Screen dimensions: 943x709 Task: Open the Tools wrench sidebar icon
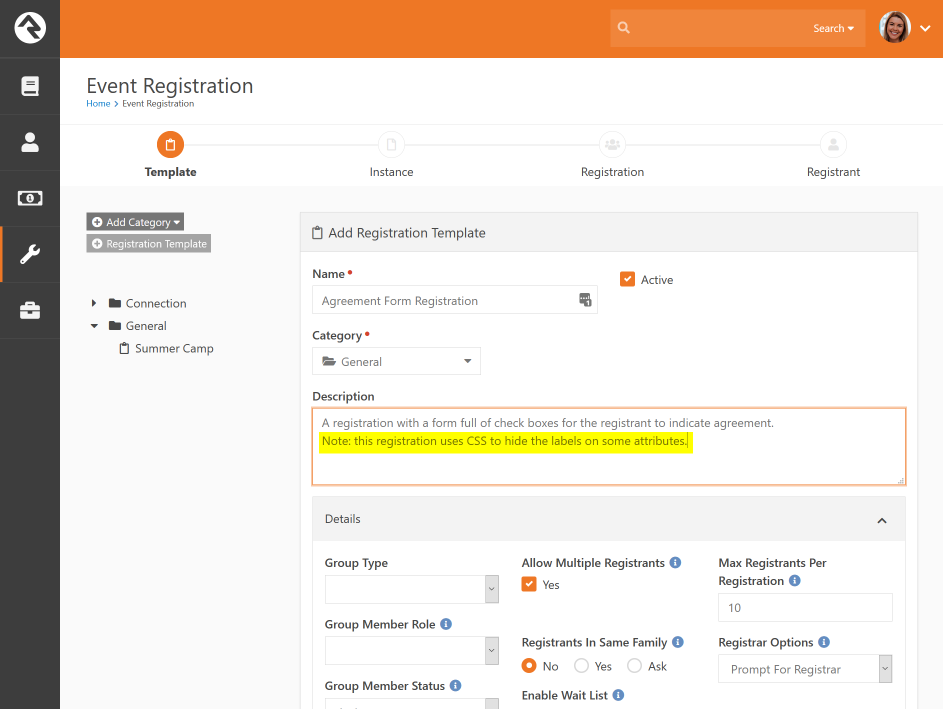click(x=29, y=254)
